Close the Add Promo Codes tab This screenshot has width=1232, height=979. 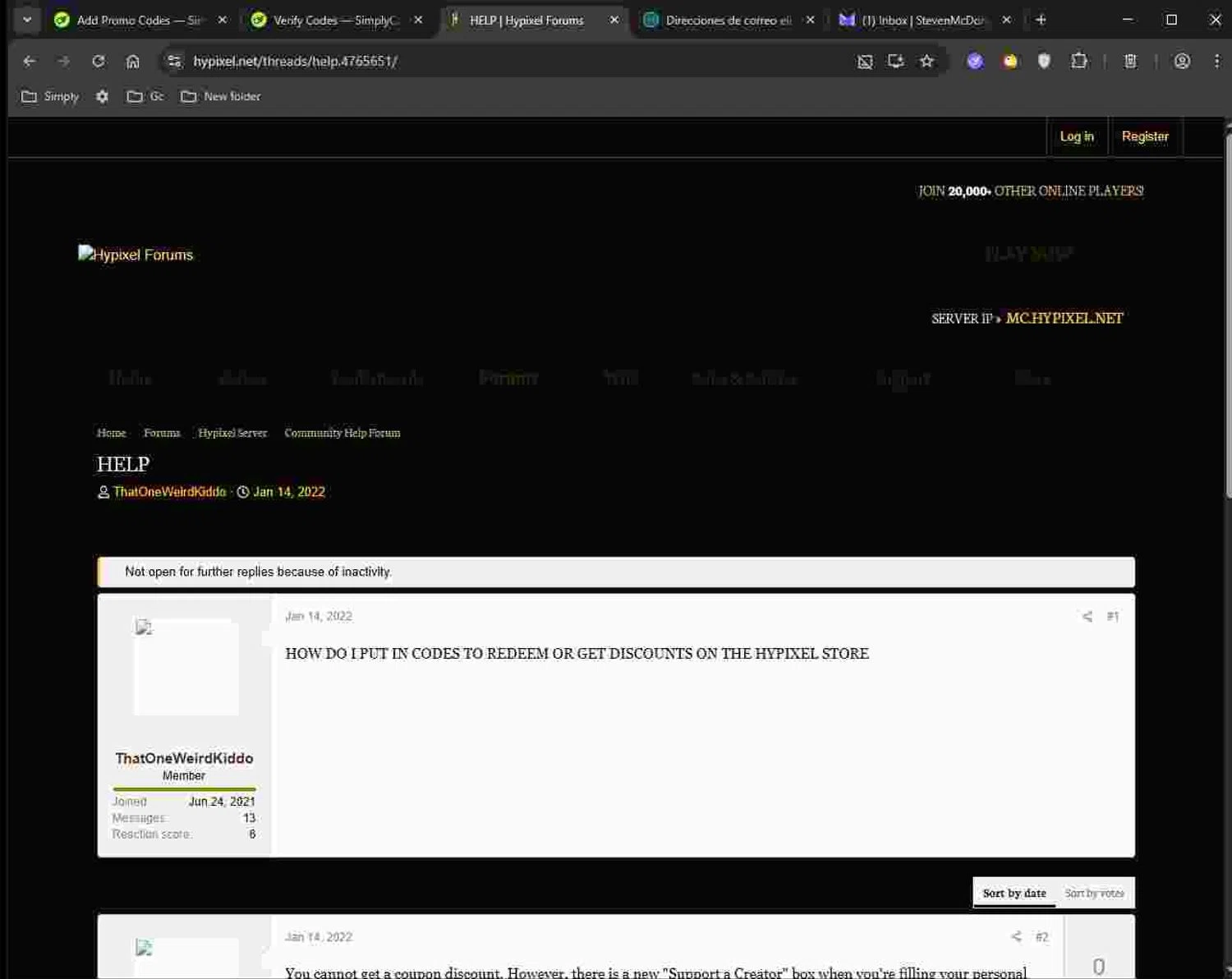[x=222, y=20]
